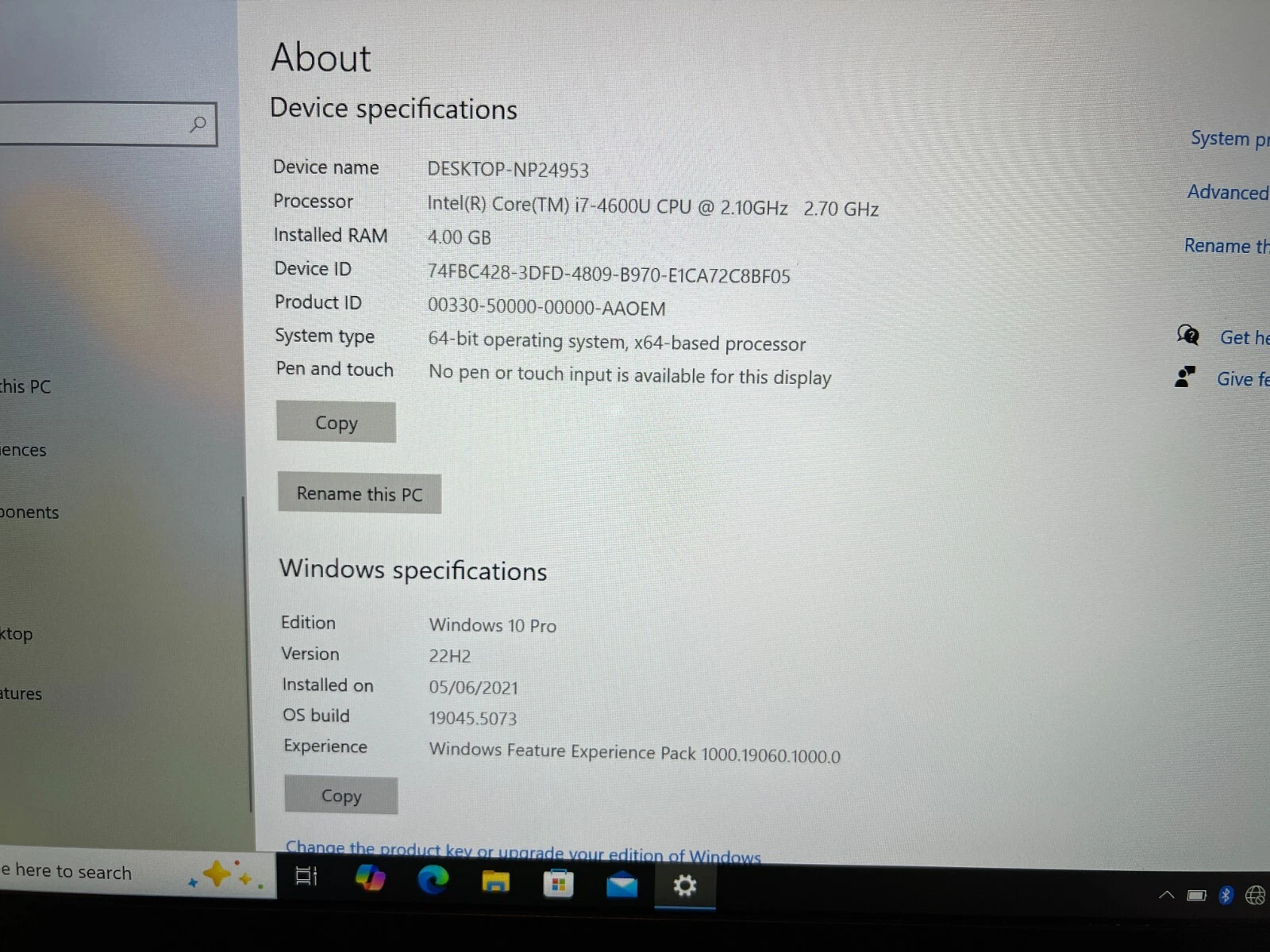Click the Windows specifications heading
Viewport: 1270px width, 952px height.
pyautogui.click(x=414, y=570)
